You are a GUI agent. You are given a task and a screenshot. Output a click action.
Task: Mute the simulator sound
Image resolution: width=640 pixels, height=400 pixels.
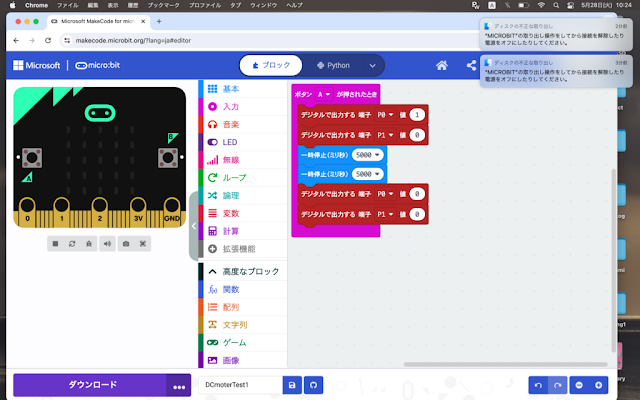point(107,244)
